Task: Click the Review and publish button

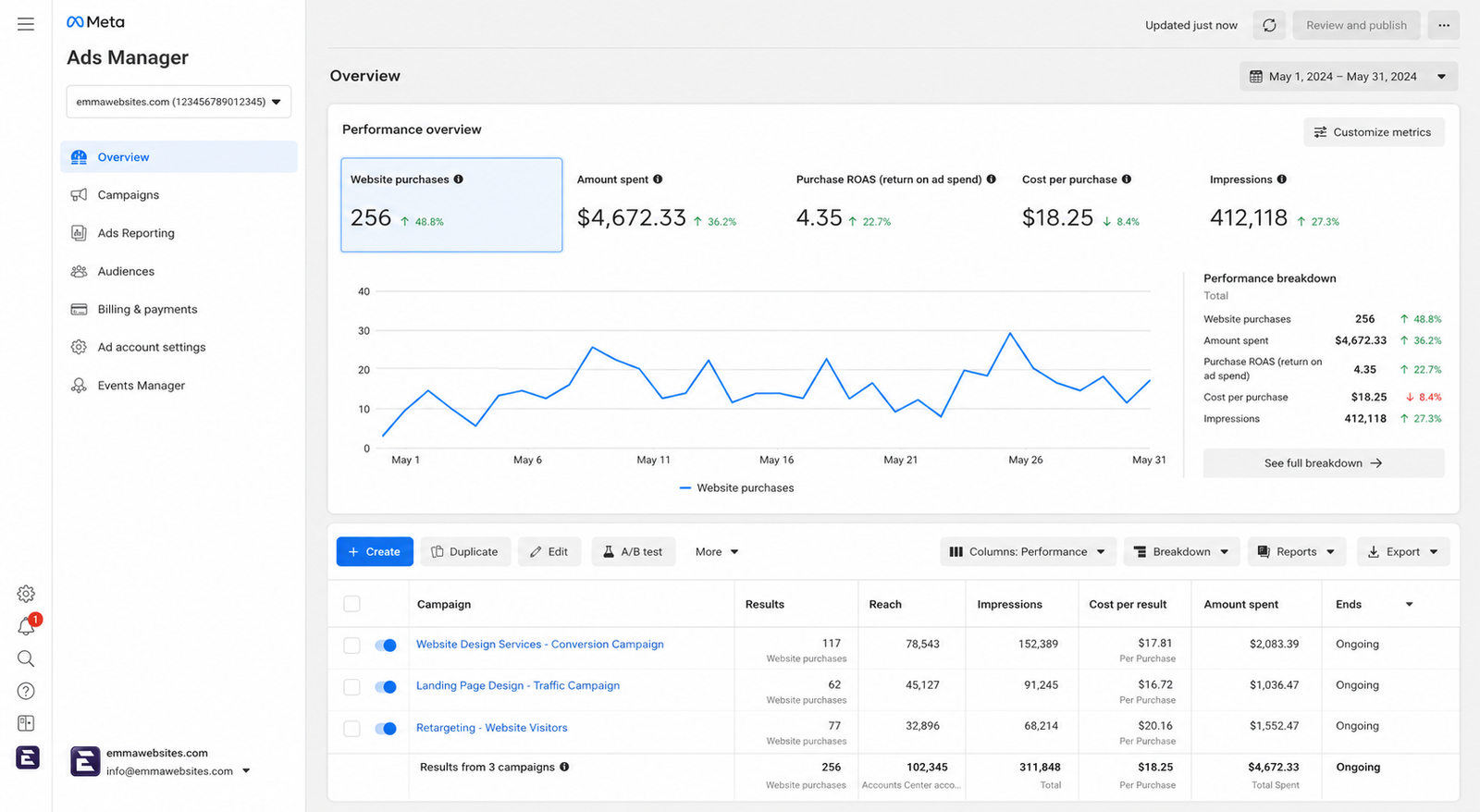Action: pyautogui.click(x=1356, y=25)
